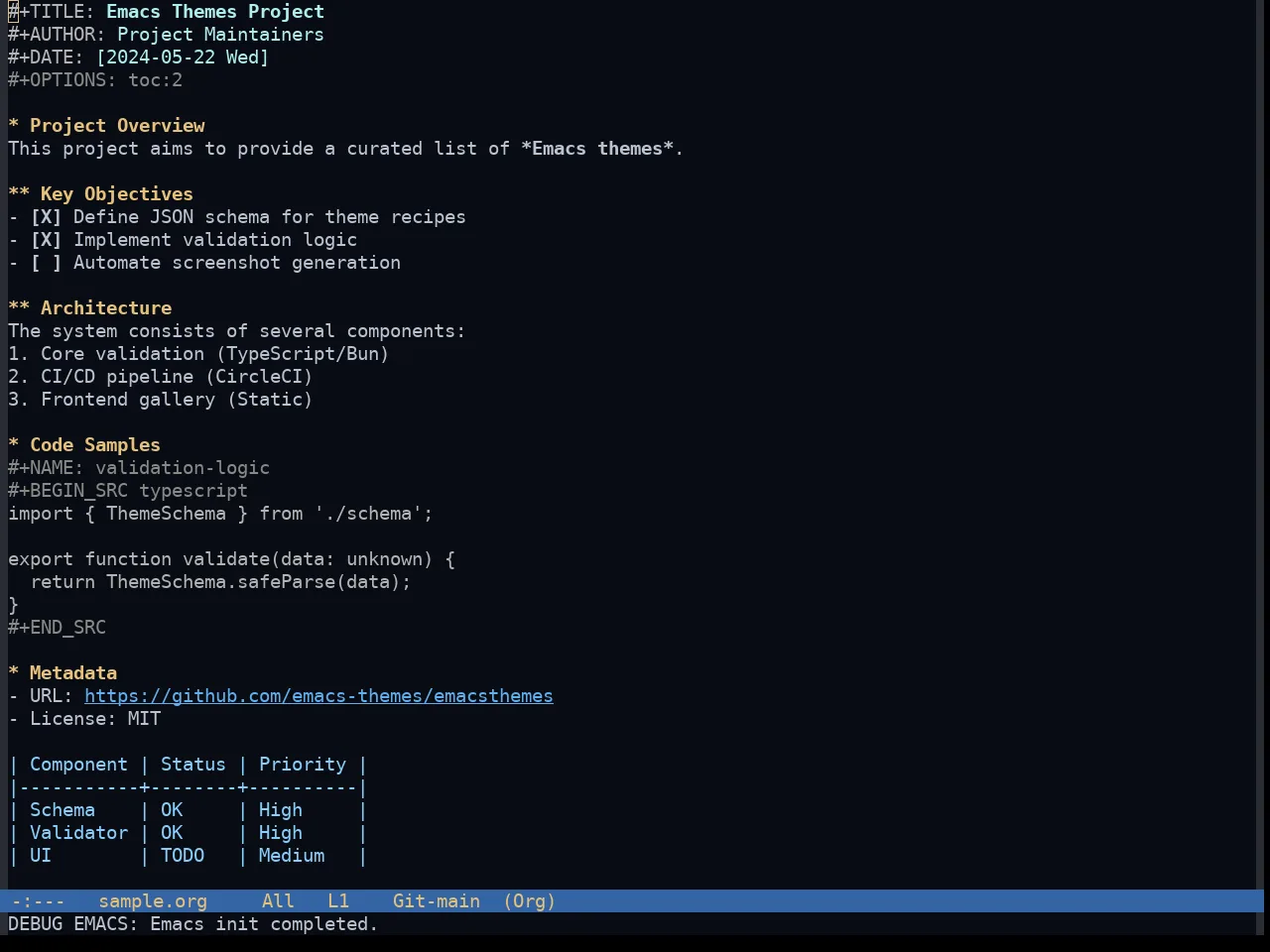Click the echo area init completed message
The image size is (1270, 952).
(193, 924)
